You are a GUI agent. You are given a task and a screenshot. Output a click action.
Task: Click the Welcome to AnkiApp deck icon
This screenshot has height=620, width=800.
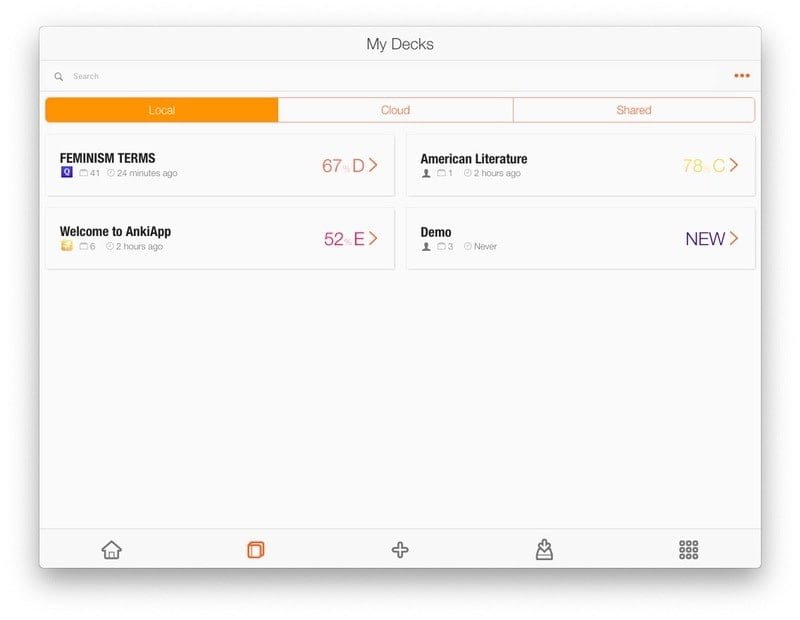(x=67, y=245)
